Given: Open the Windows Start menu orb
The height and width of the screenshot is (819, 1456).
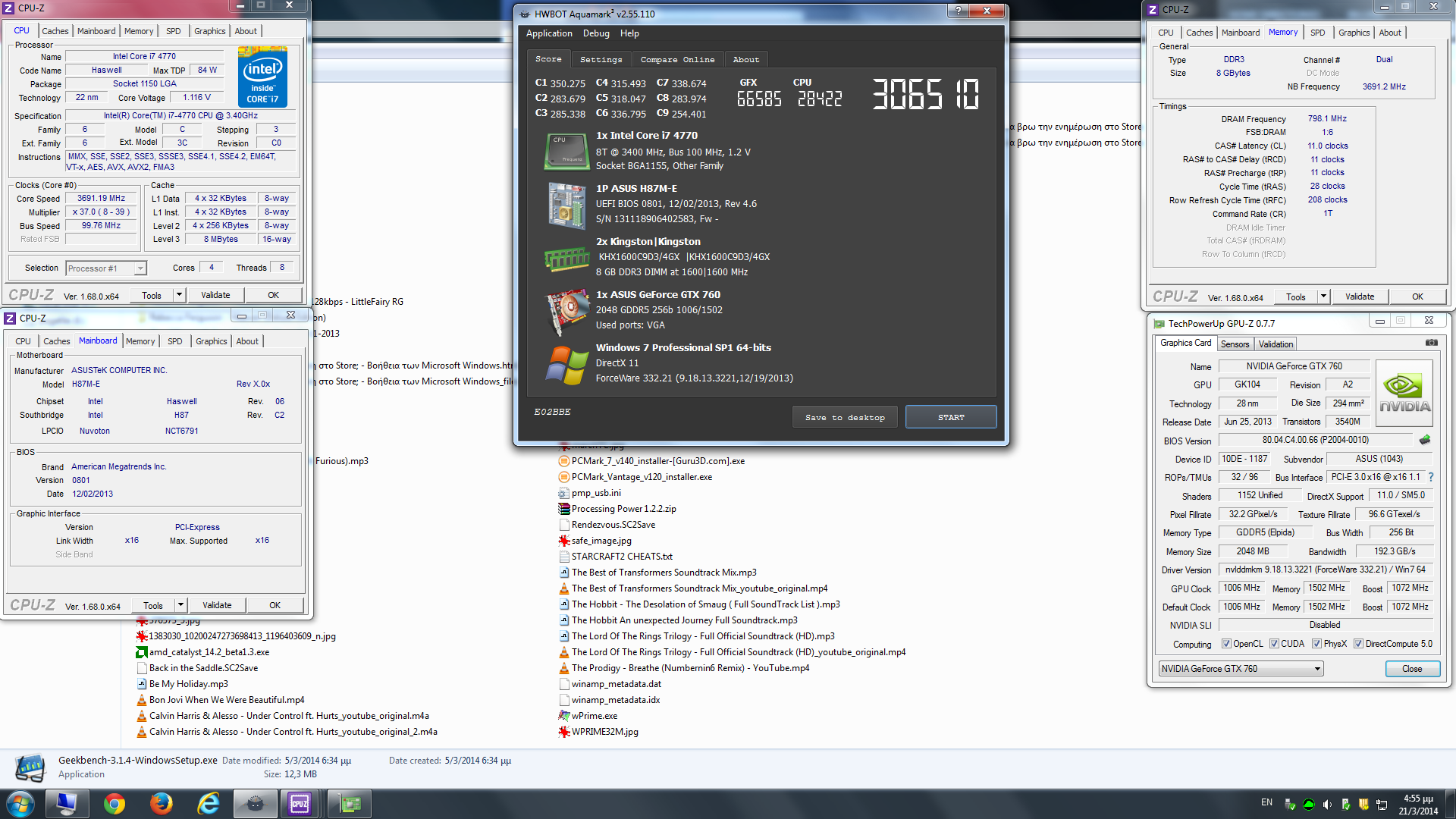Looking at the screenshot, I should 20,804.
